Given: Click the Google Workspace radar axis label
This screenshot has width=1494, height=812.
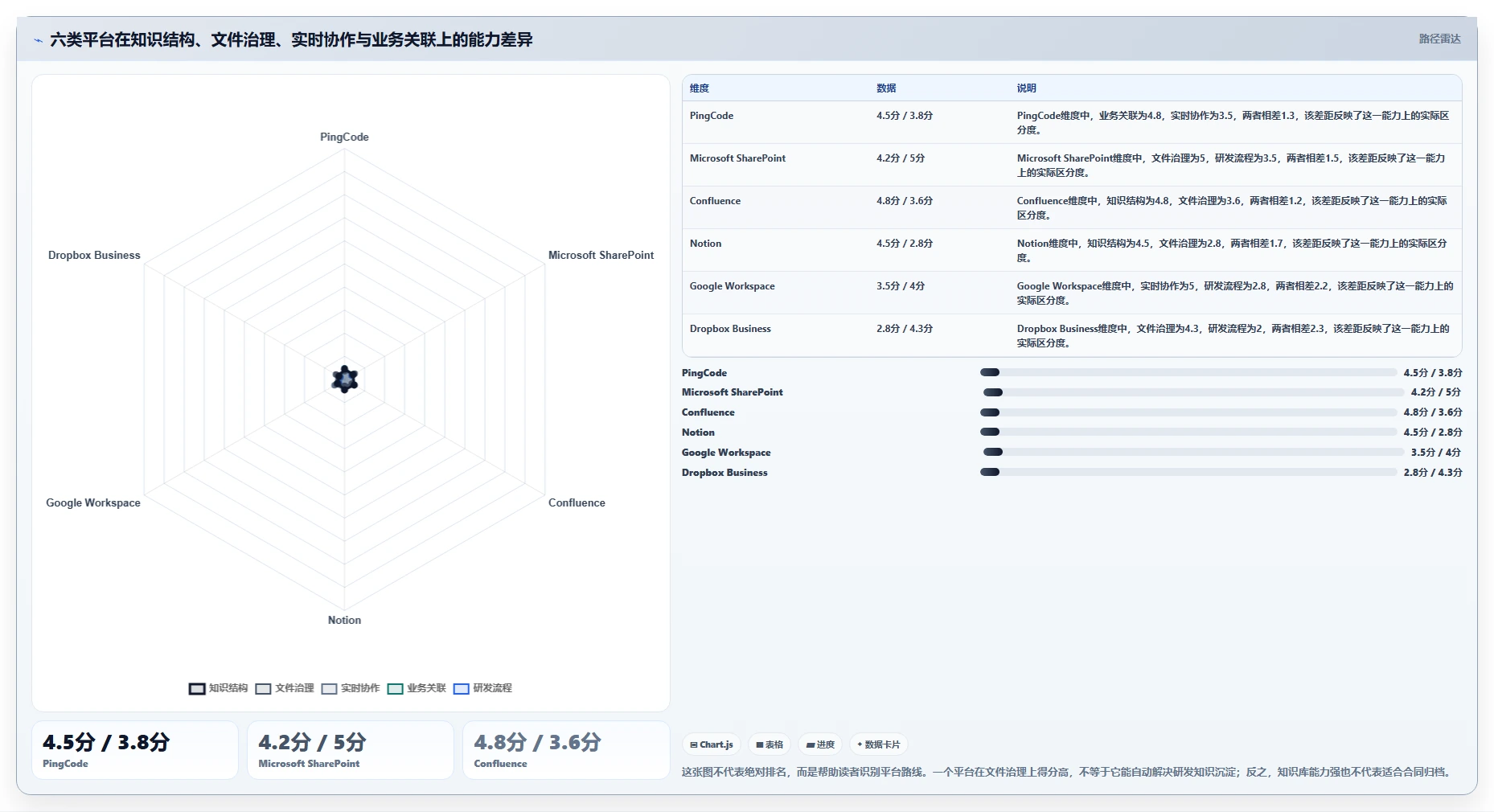Looking at the screenshot, I should point(93,503).
